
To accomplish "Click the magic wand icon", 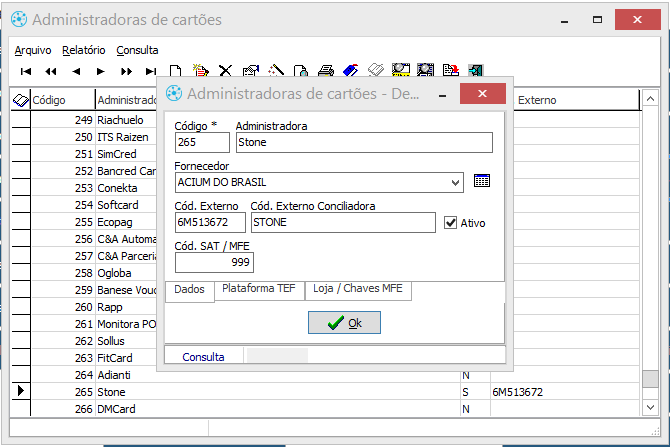I will [276, 70].
